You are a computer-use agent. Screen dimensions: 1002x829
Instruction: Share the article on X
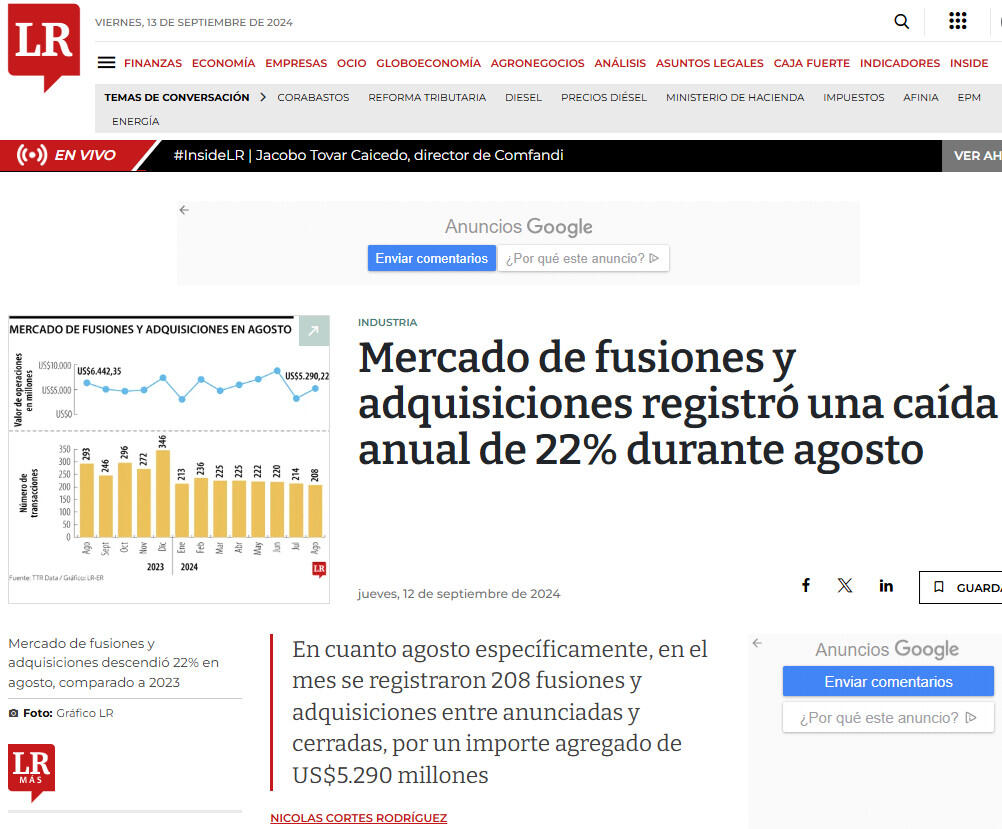[x=845, y=586]
